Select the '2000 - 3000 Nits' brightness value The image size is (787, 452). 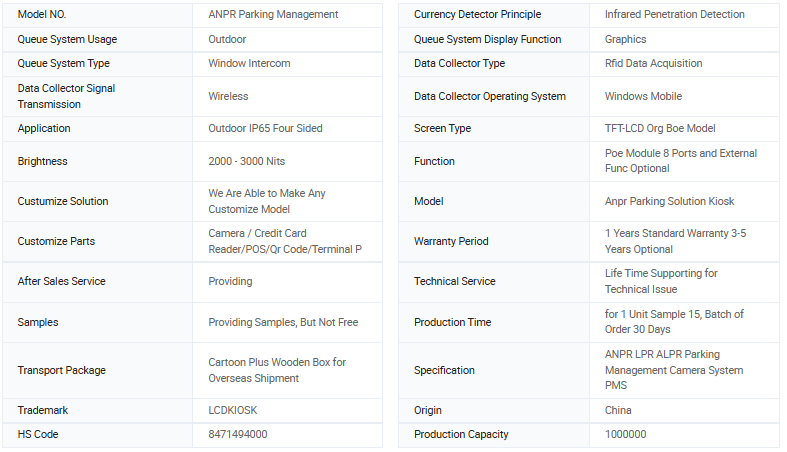point(246,162)
